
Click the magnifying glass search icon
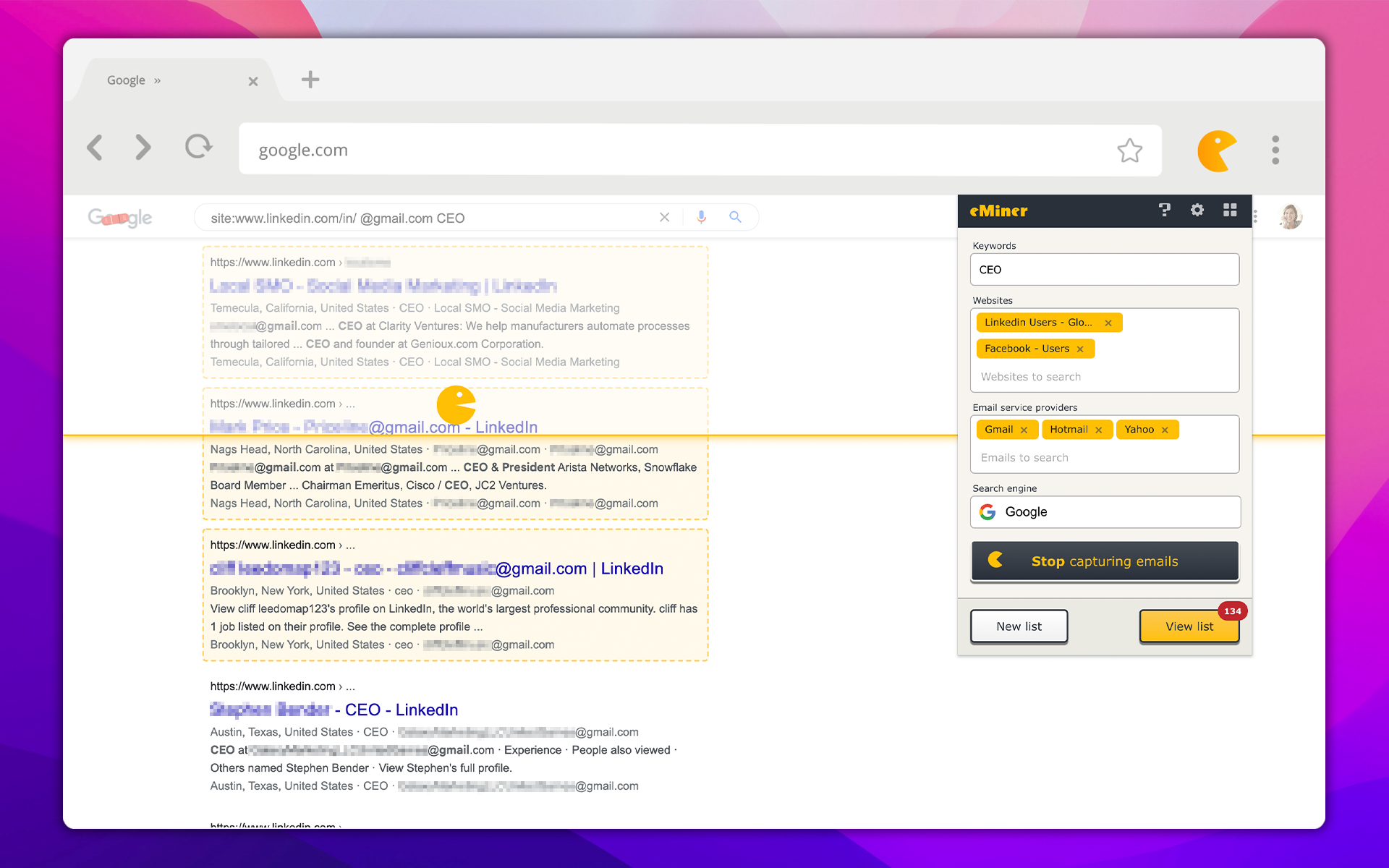pos(735,217)
